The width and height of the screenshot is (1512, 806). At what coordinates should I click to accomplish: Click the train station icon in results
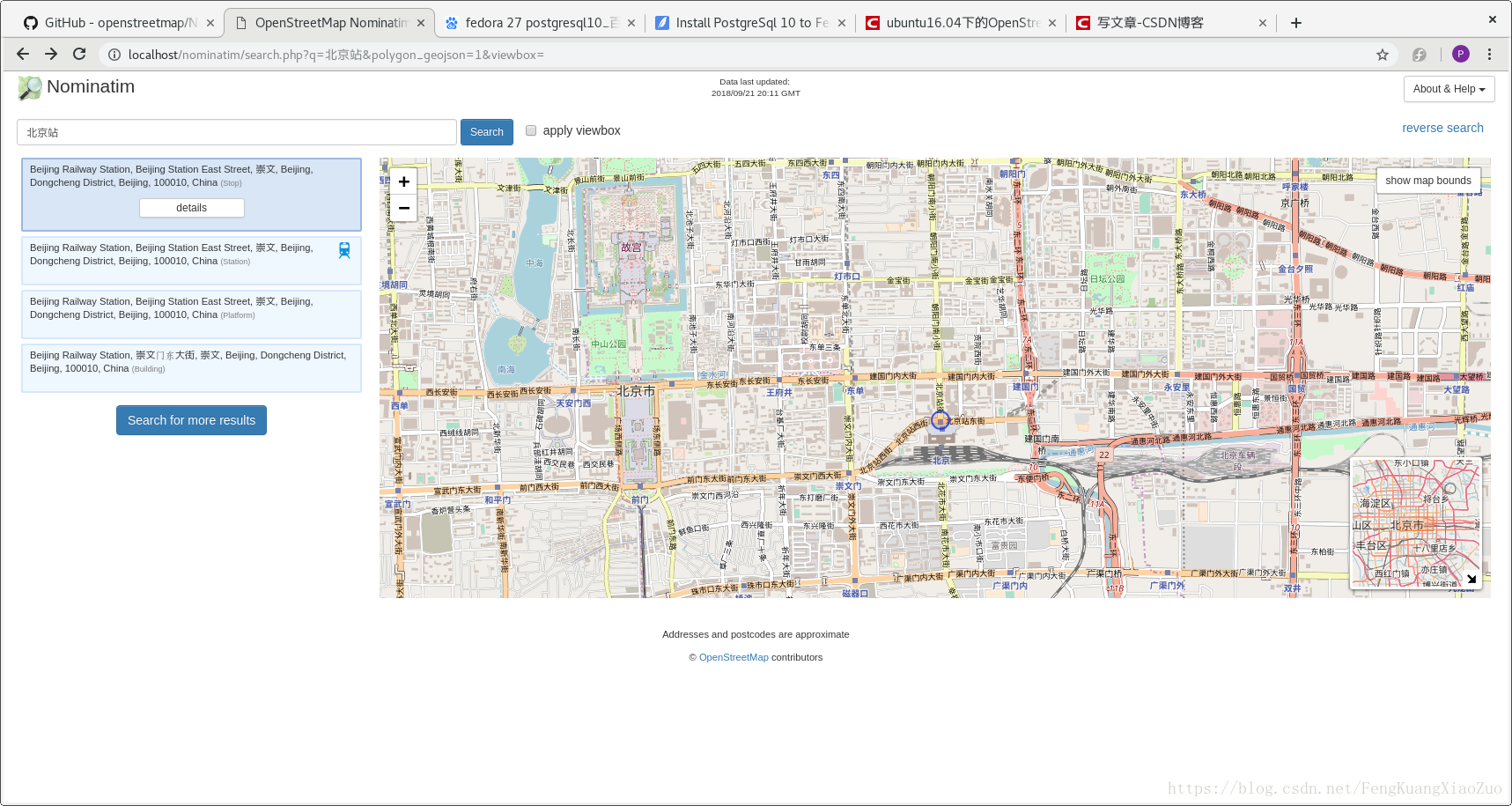pos(344,250)
